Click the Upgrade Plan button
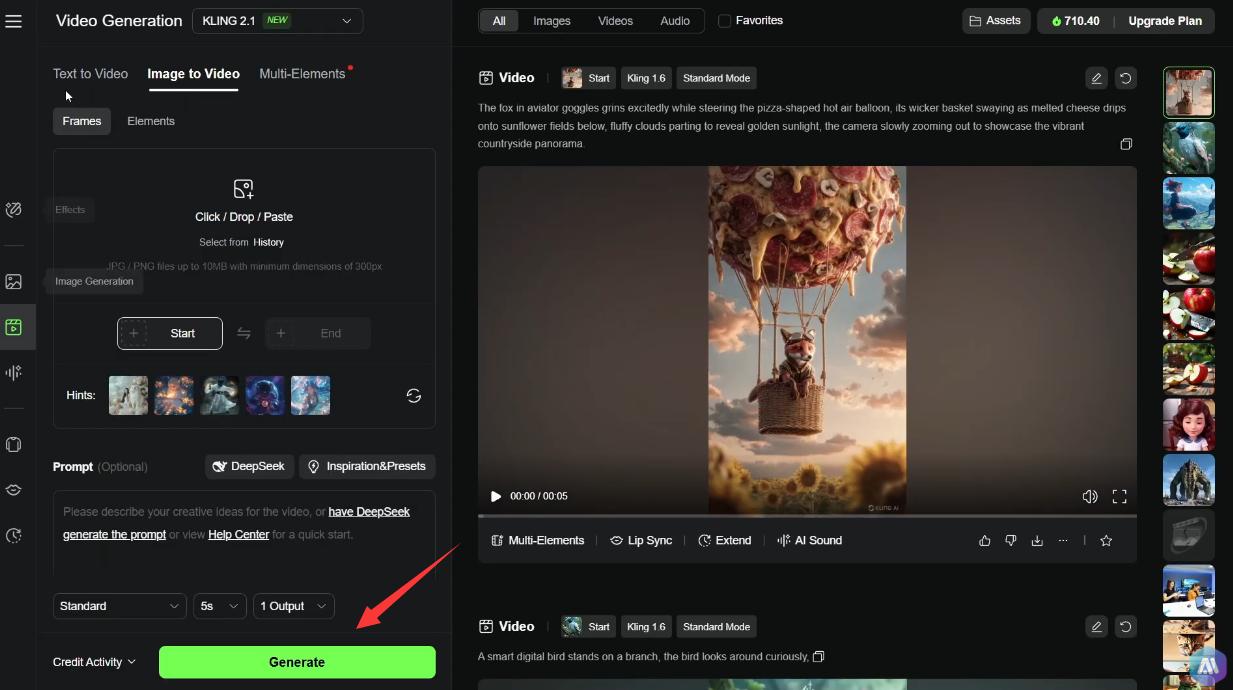Screen dimensions: 1233x690 1165,21
